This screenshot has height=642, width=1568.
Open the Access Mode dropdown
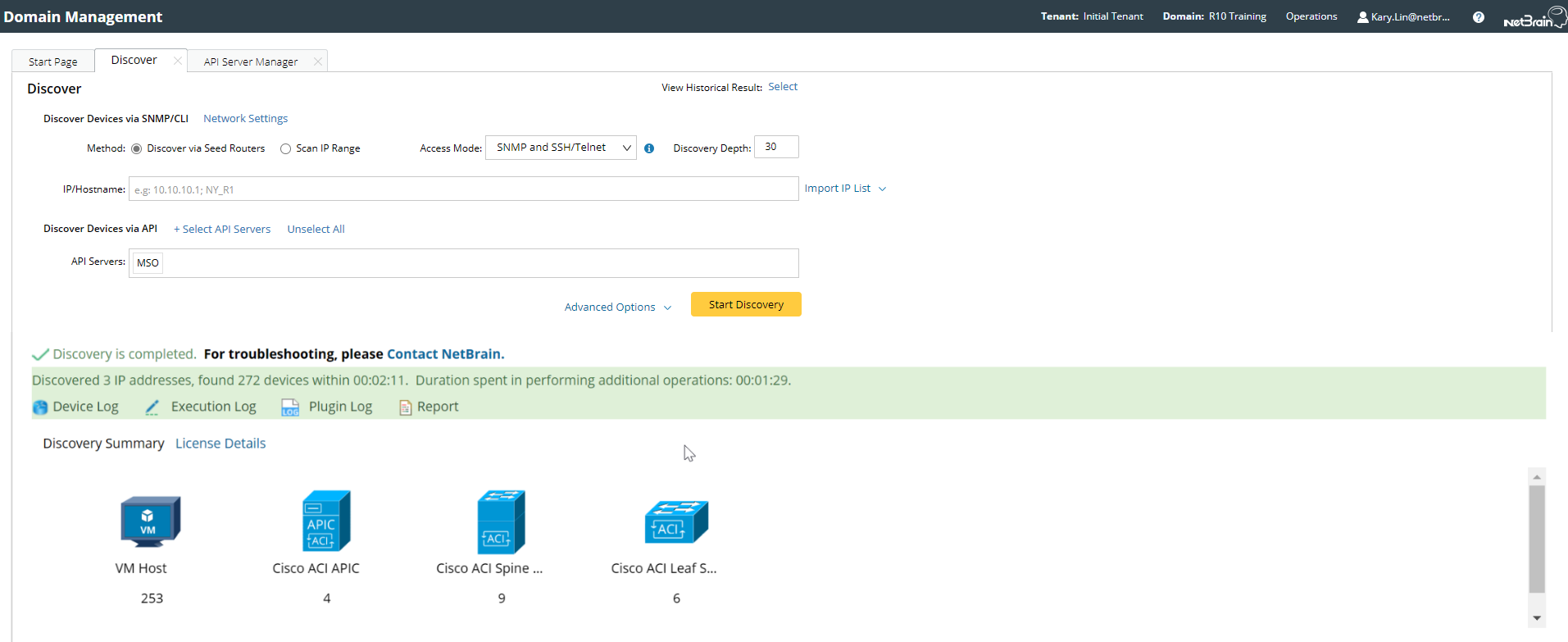pos(561,148)
